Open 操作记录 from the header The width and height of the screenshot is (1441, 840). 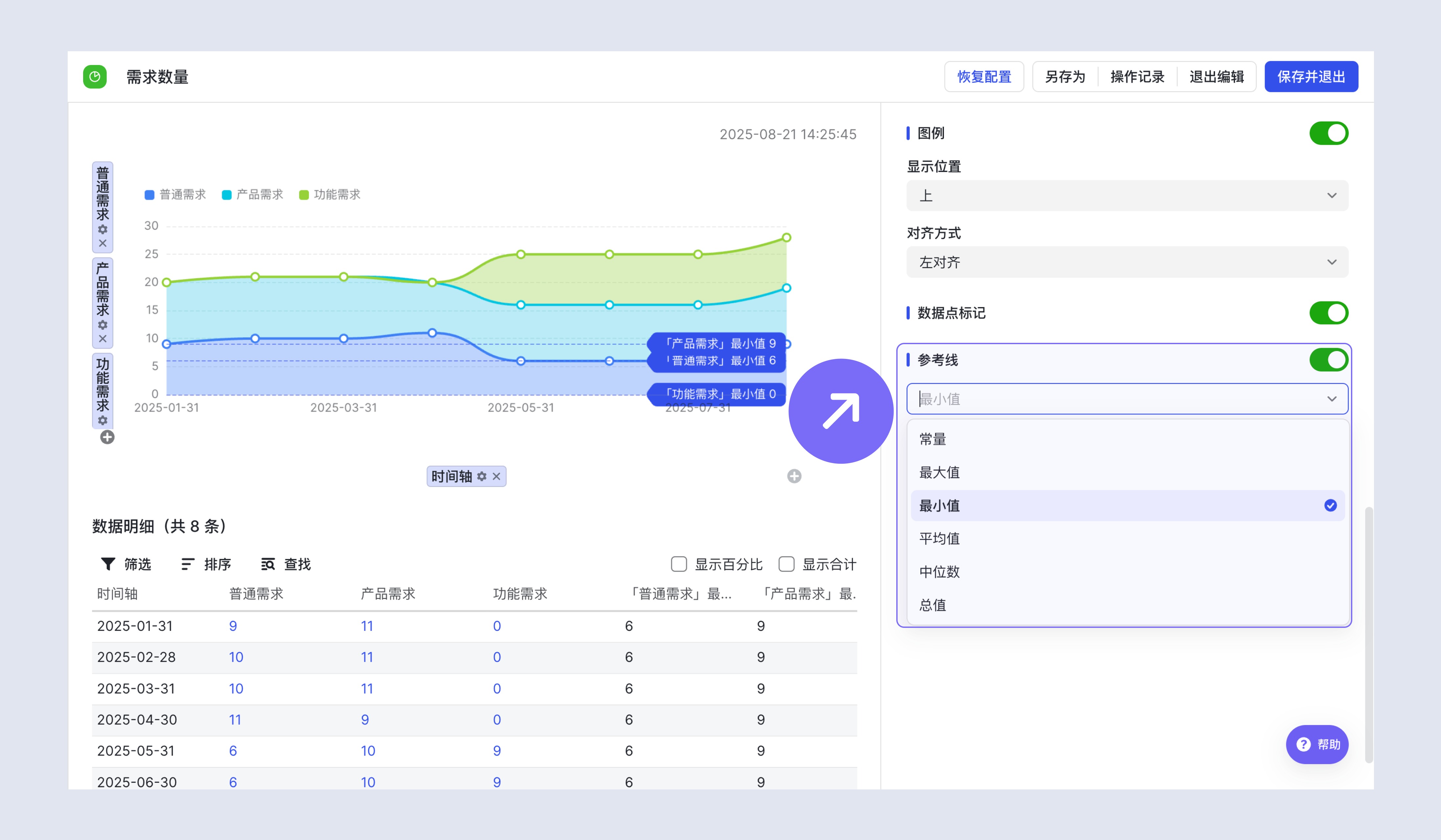tap(1137, 77)
